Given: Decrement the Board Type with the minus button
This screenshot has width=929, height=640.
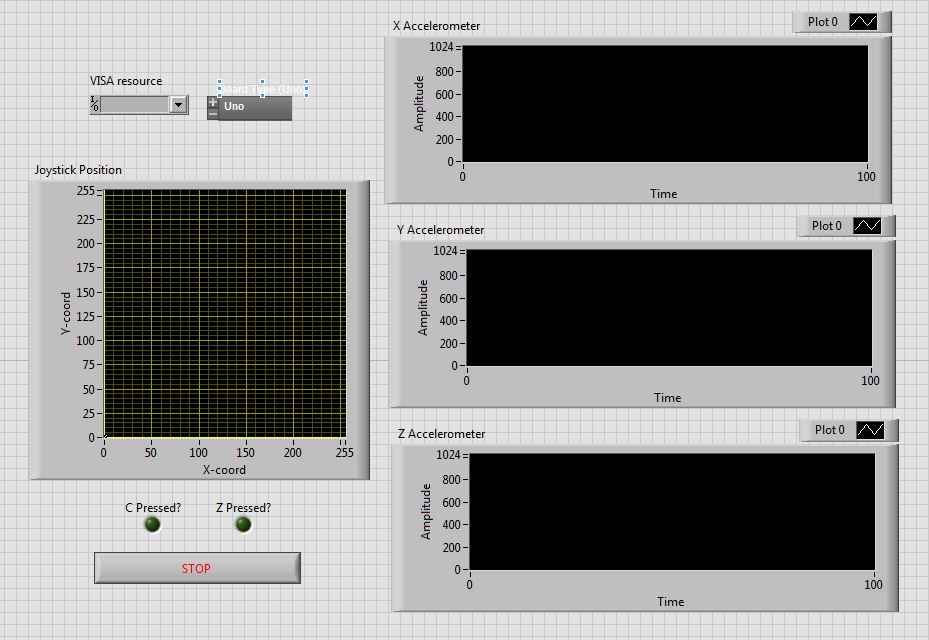Looking at the screenshot, I should tap(212, 114).
